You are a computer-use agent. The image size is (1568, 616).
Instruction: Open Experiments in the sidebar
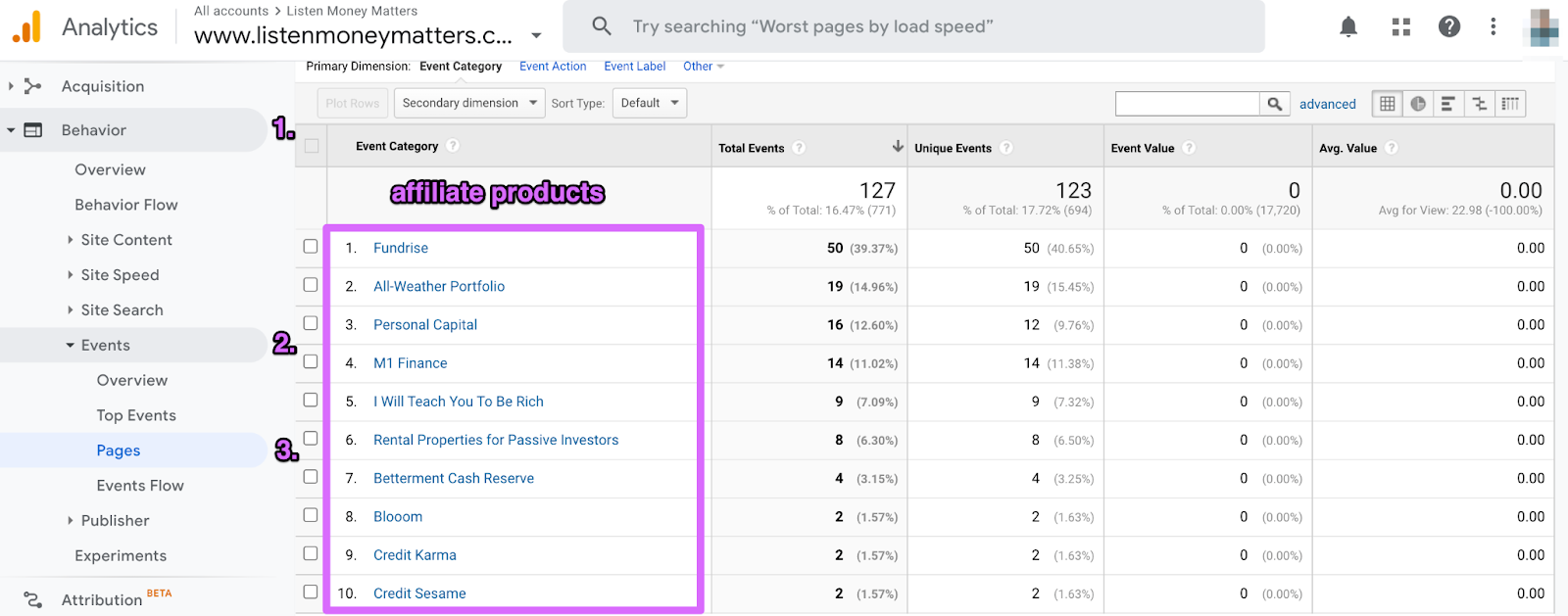(x=121, y=556)
